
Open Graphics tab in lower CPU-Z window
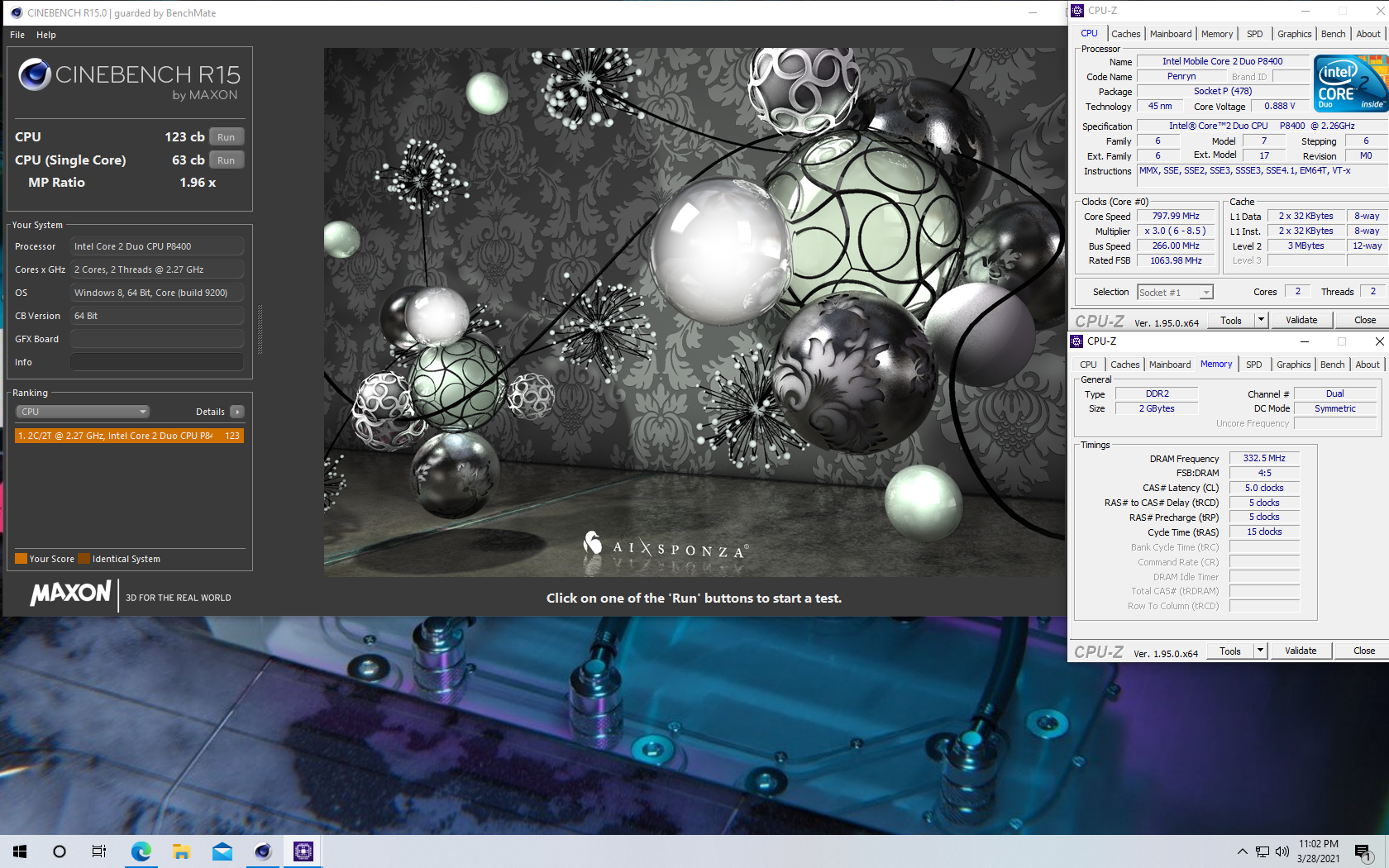[1294, 365]
